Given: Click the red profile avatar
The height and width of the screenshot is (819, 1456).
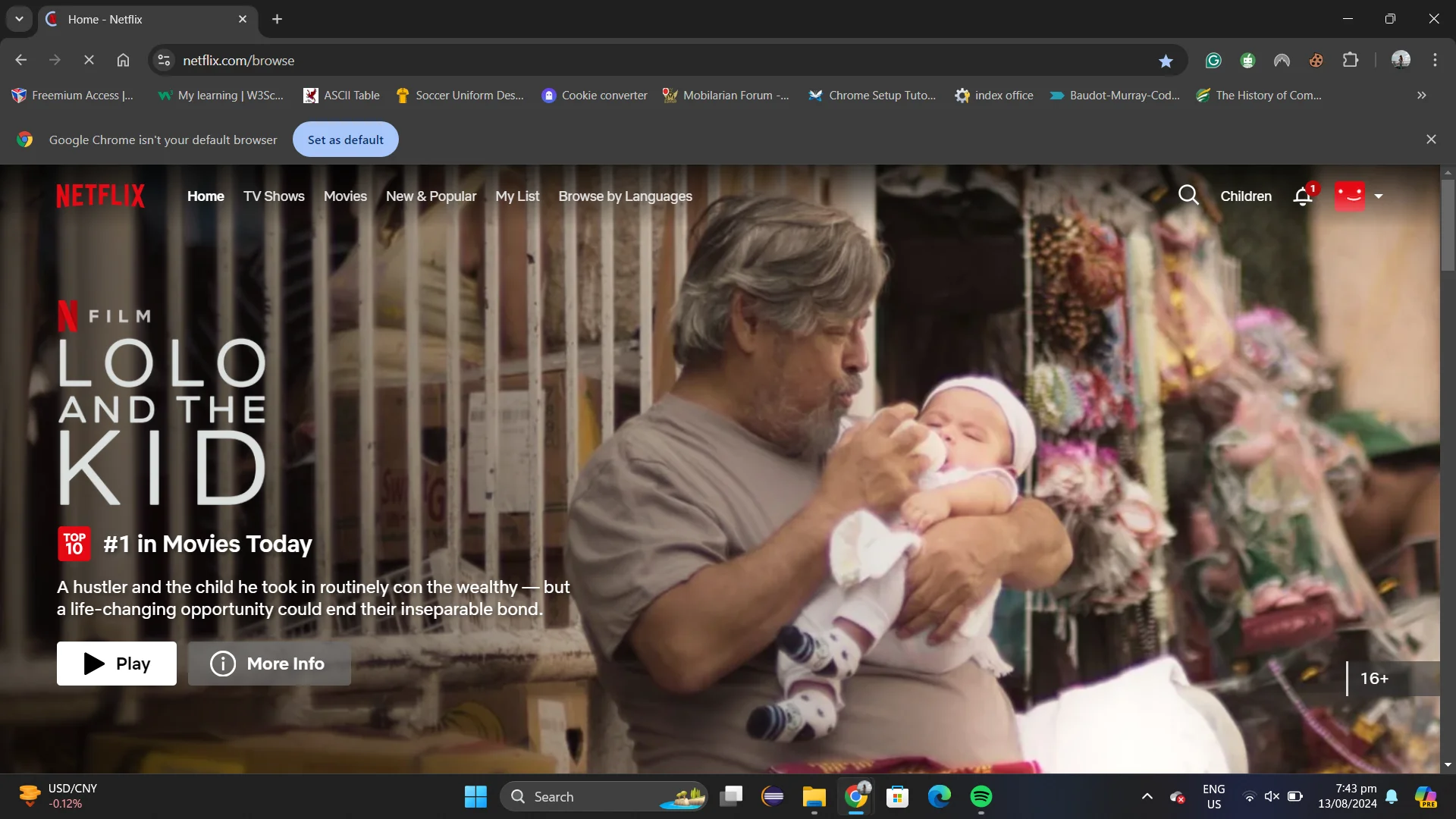Looking at the screenshot, I should pyautogui.click(x=1349, y=196).
